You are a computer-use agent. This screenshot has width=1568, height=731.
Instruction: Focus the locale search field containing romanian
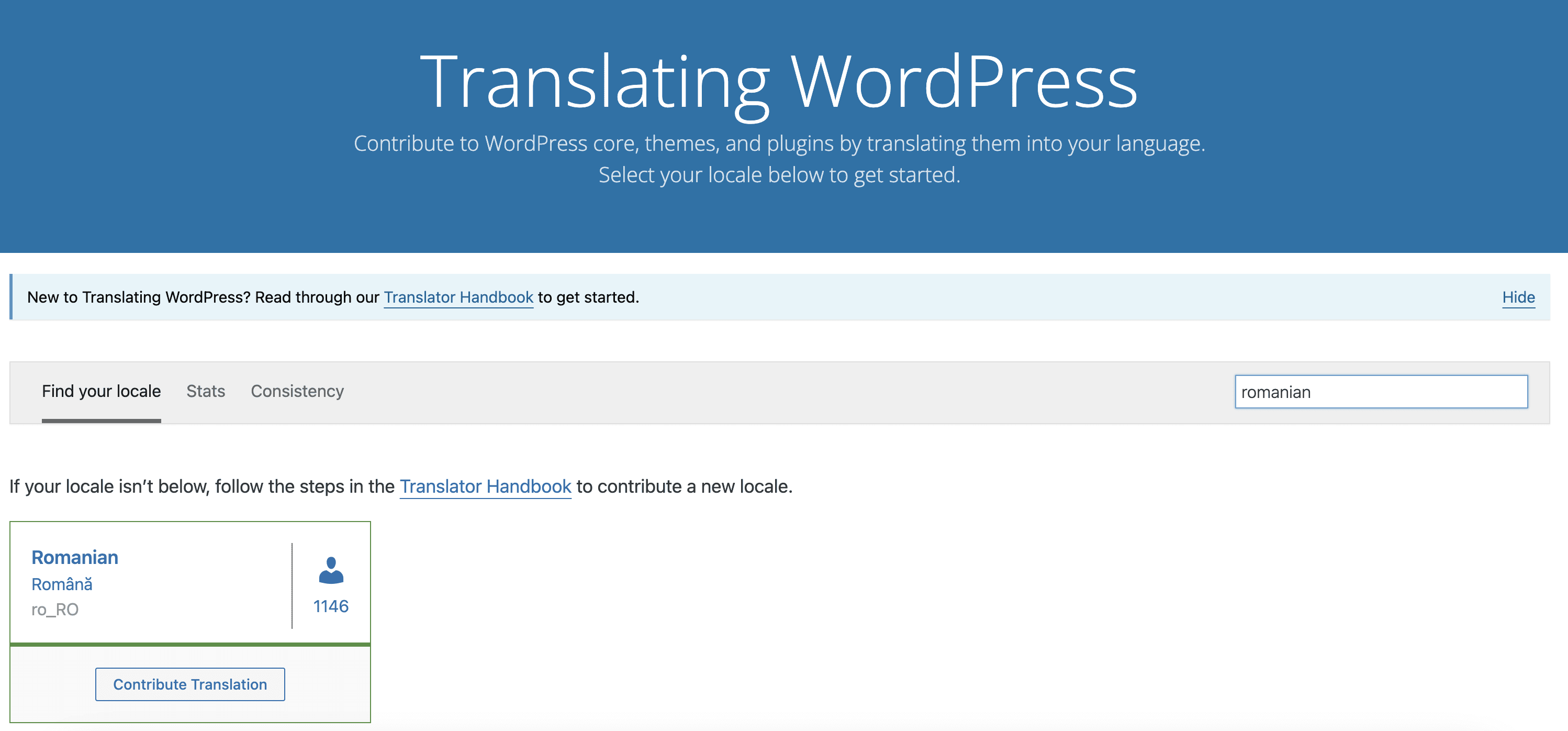[1381, 392]
